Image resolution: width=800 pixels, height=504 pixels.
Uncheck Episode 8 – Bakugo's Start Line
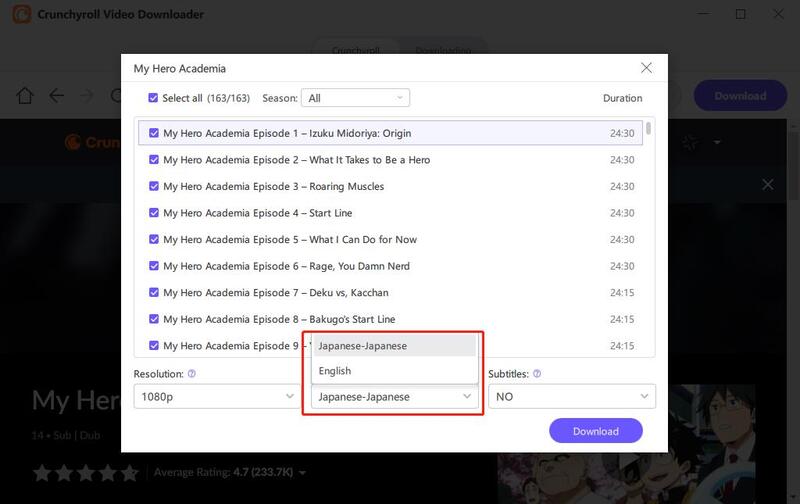pyautogui.click(x=154, y=318)
